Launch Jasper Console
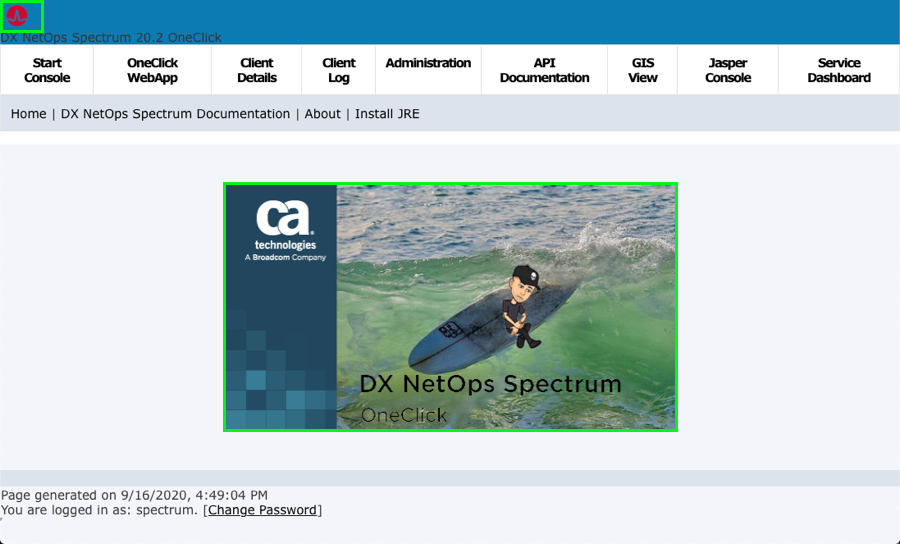 pyautogui.click(x=728, y=70)
